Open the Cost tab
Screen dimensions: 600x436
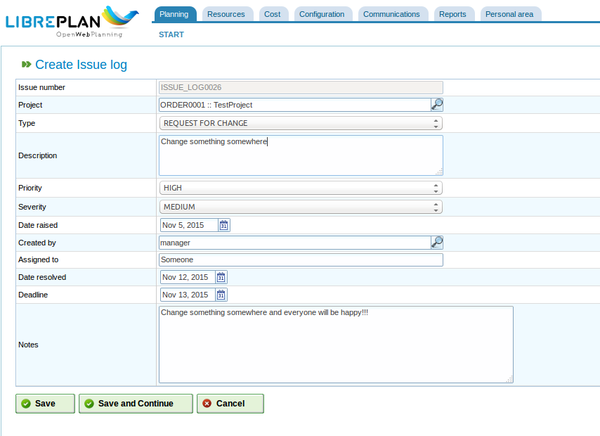tap(272, 15)
